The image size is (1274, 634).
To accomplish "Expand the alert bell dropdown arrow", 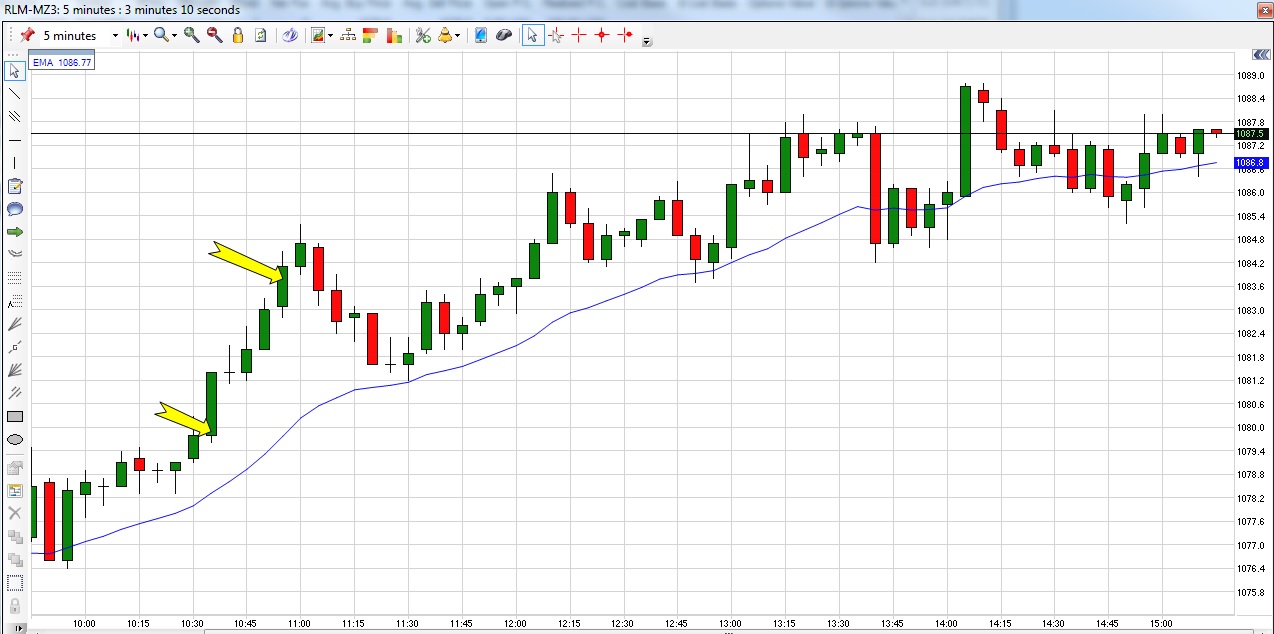I will (x=459, y=35).
